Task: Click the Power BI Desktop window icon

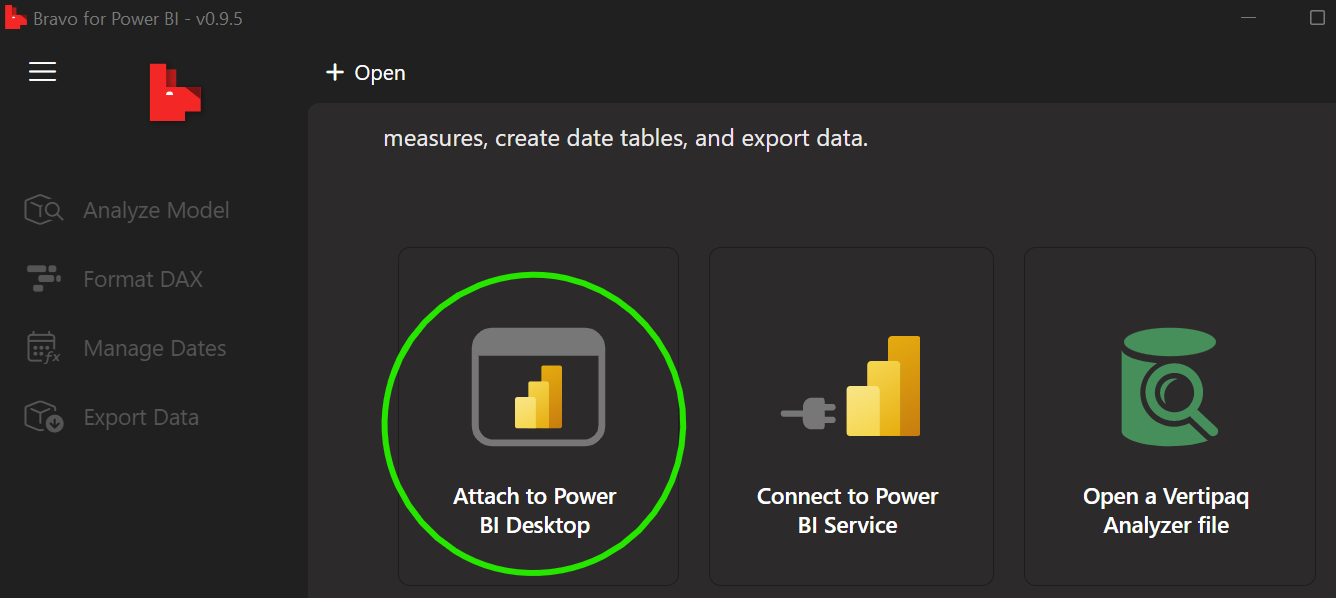Action: click(538, 385)
